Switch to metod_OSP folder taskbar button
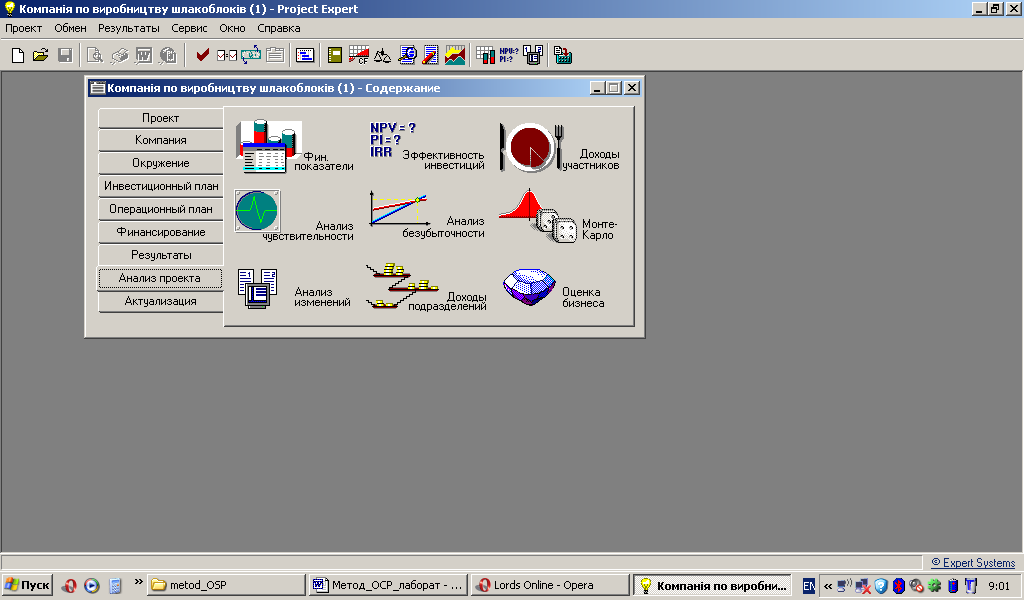The width and height of the screenshot is (1024, 600). point(226,585)
